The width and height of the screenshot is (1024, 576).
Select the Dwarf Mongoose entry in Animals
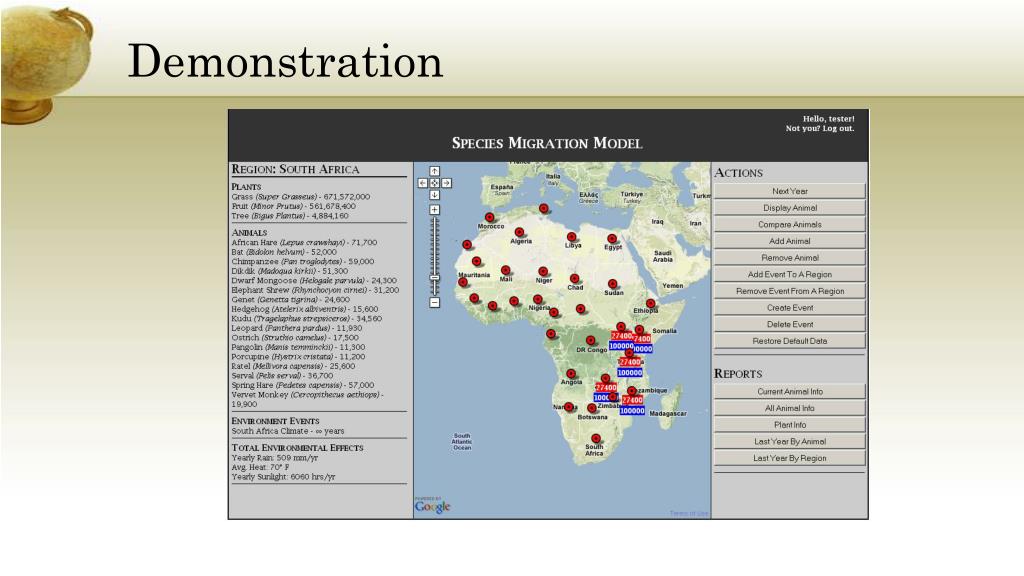click(313, 280)
